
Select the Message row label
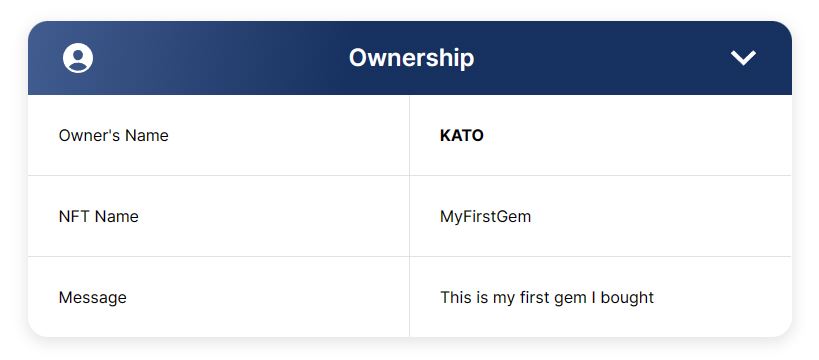tap(92, 297)
